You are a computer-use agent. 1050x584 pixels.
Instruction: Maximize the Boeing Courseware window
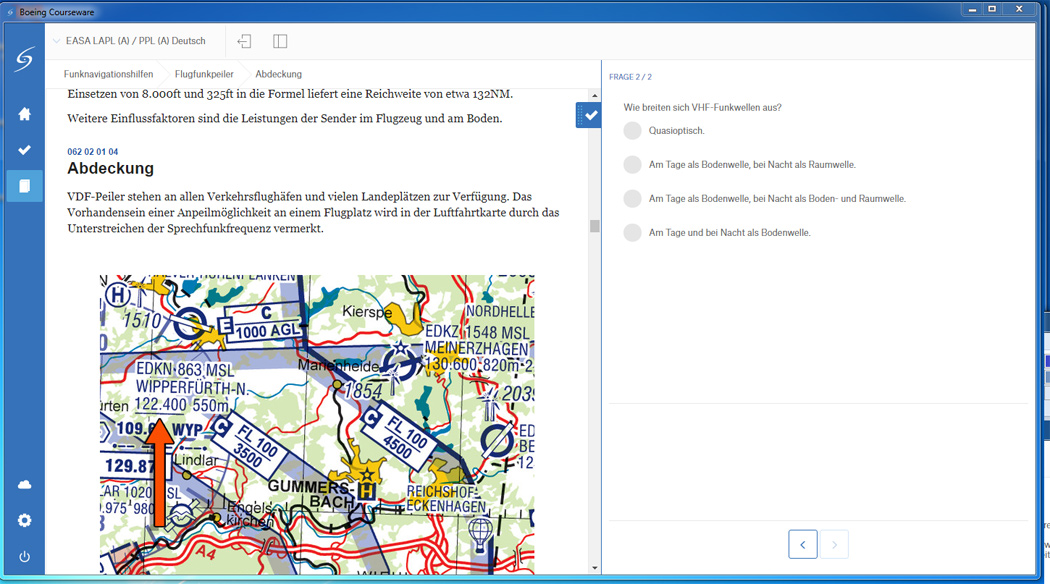(x=992, y=9)
